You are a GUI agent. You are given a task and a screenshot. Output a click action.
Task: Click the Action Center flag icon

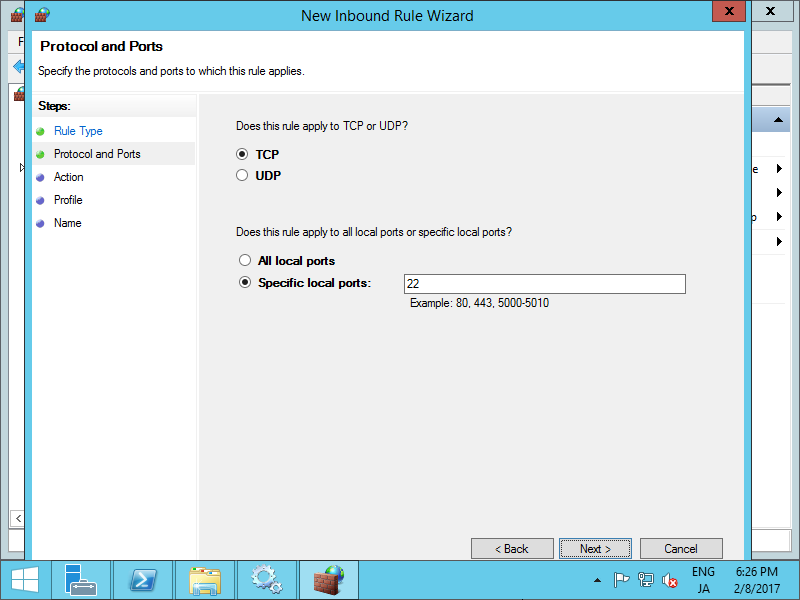621,578
